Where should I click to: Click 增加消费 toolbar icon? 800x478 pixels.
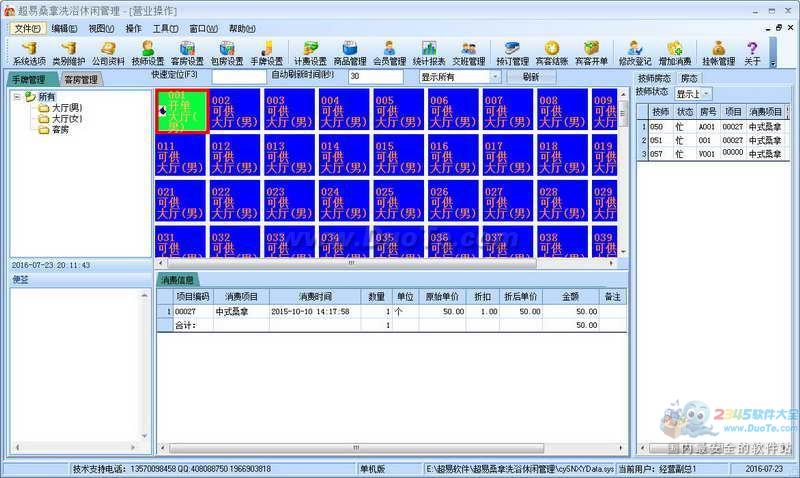(674, 54)
